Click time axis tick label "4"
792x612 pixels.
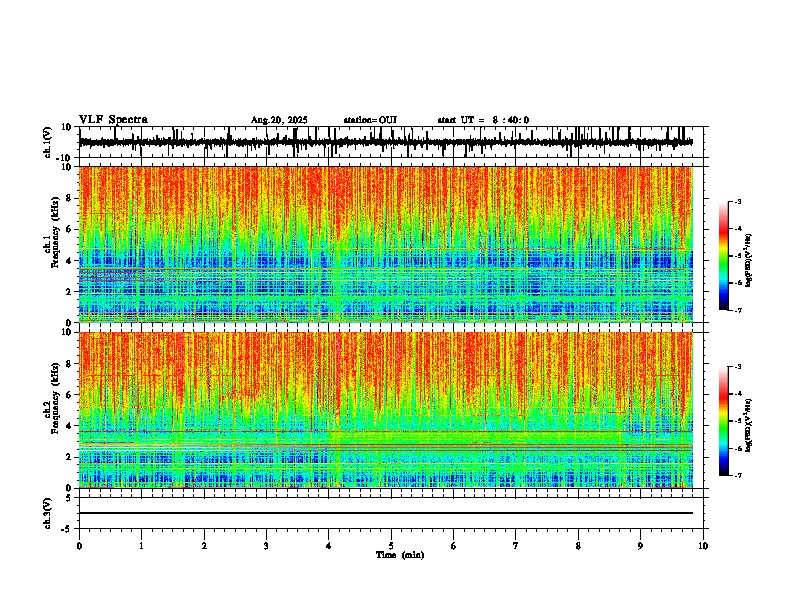click(329, 546)
